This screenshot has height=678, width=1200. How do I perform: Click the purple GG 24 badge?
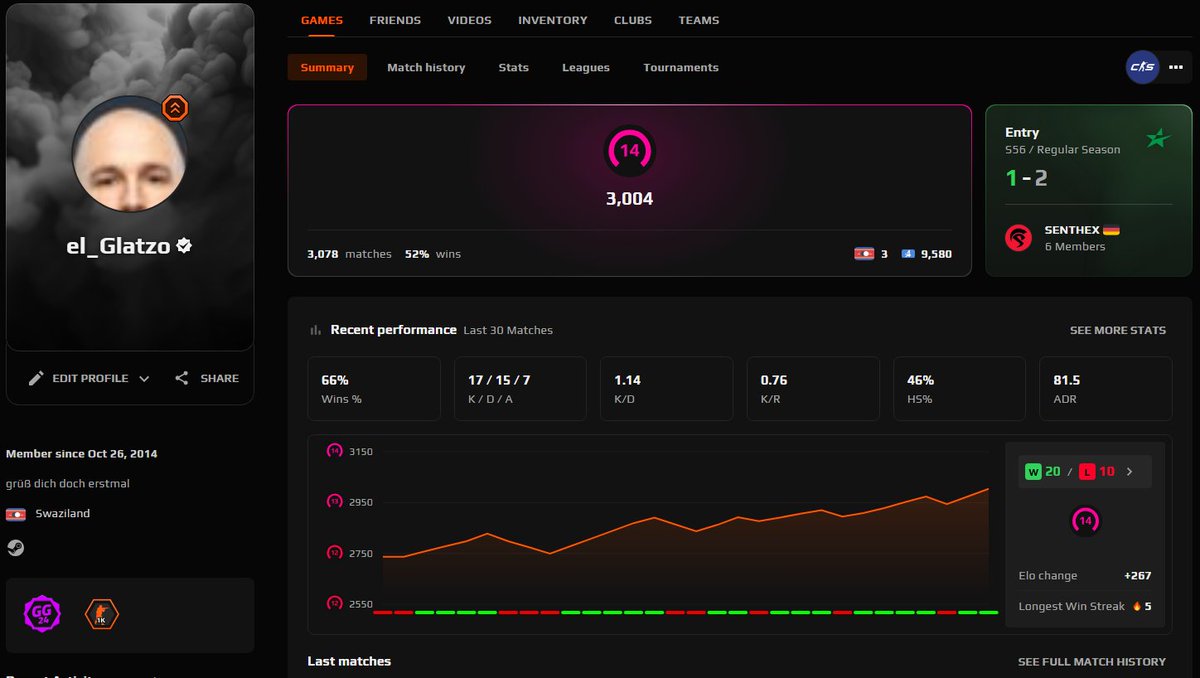[x=43, y=614]
